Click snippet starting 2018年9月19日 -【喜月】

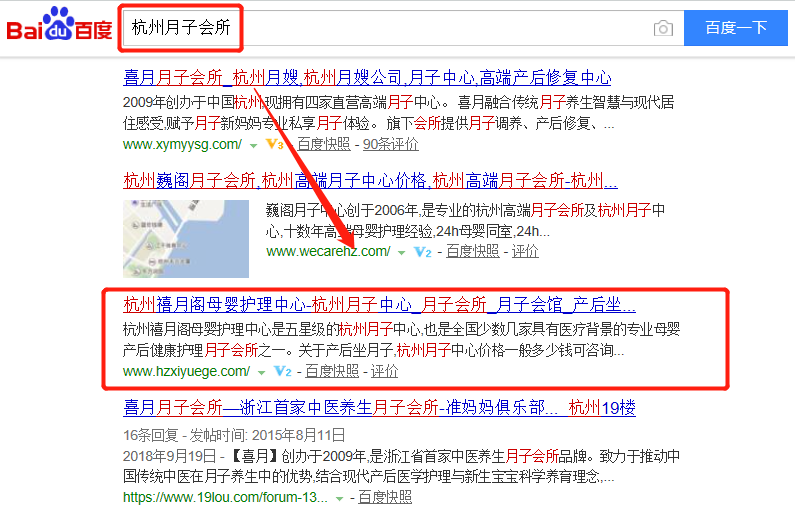click(402, 466)
